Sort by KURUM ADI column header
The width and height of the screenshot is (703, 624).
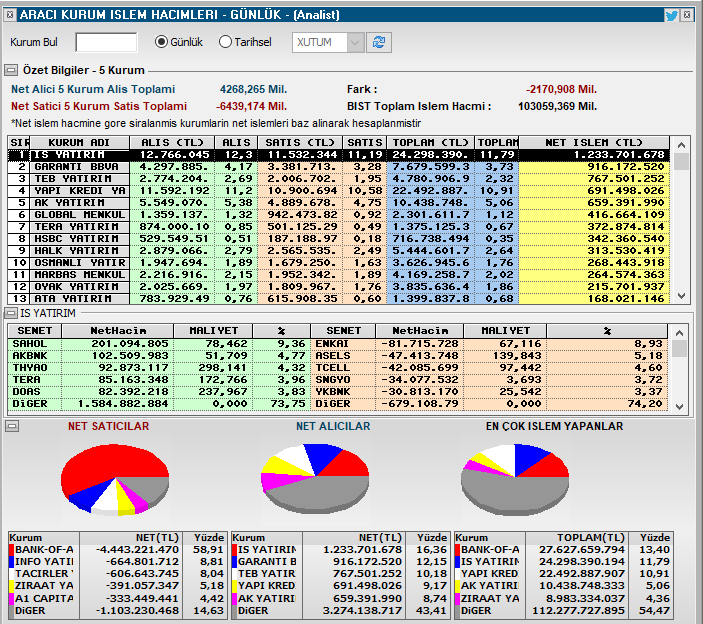coord(79,143)
